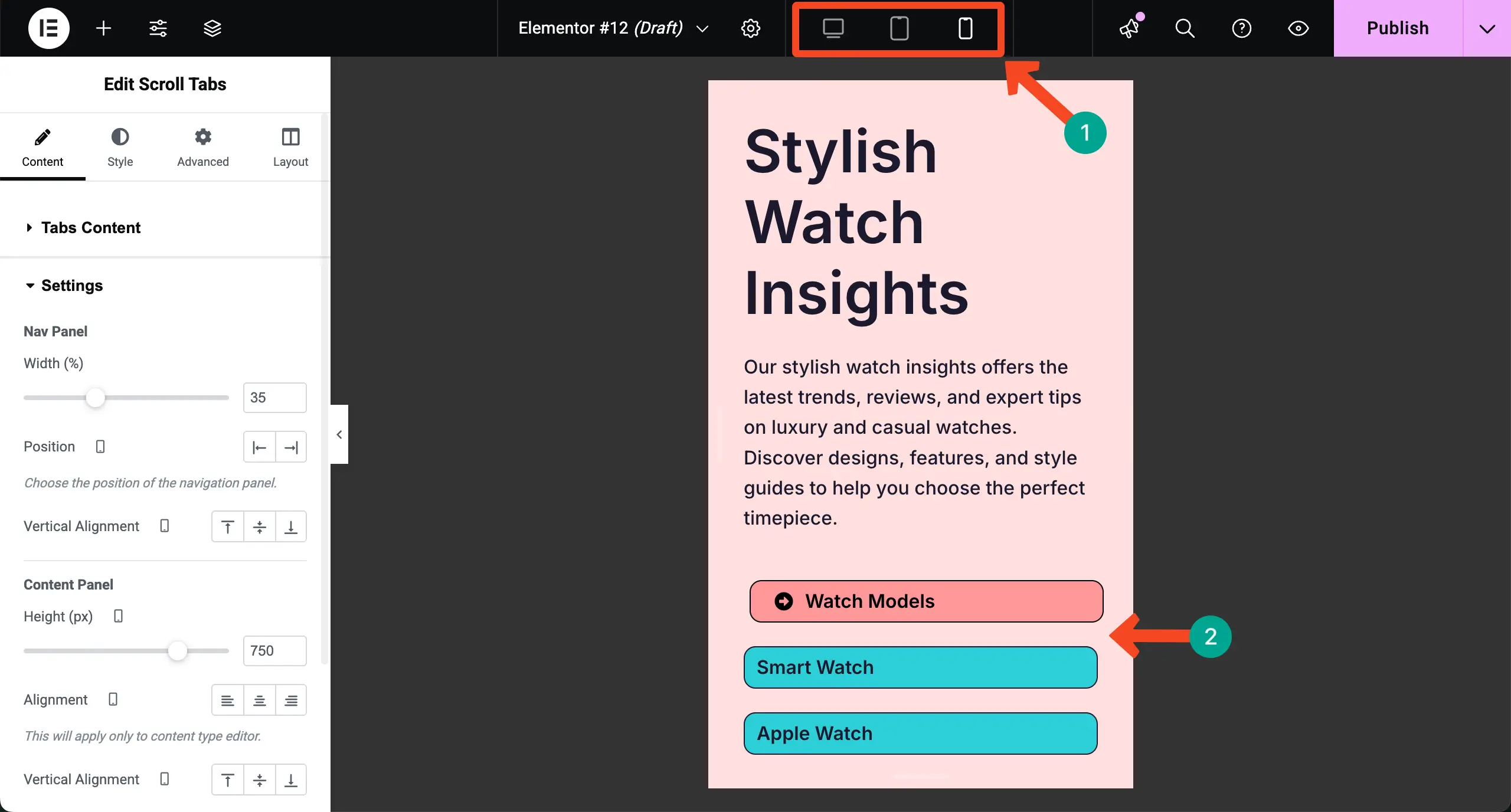Open Alignment responsive device icon
This screenshot has height=812, width=1511.
(113, 699)
